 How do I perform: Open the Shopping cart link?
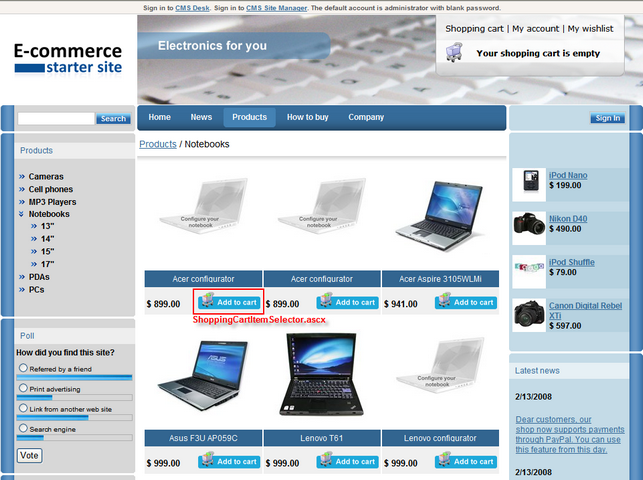click(x=474, y=29)
